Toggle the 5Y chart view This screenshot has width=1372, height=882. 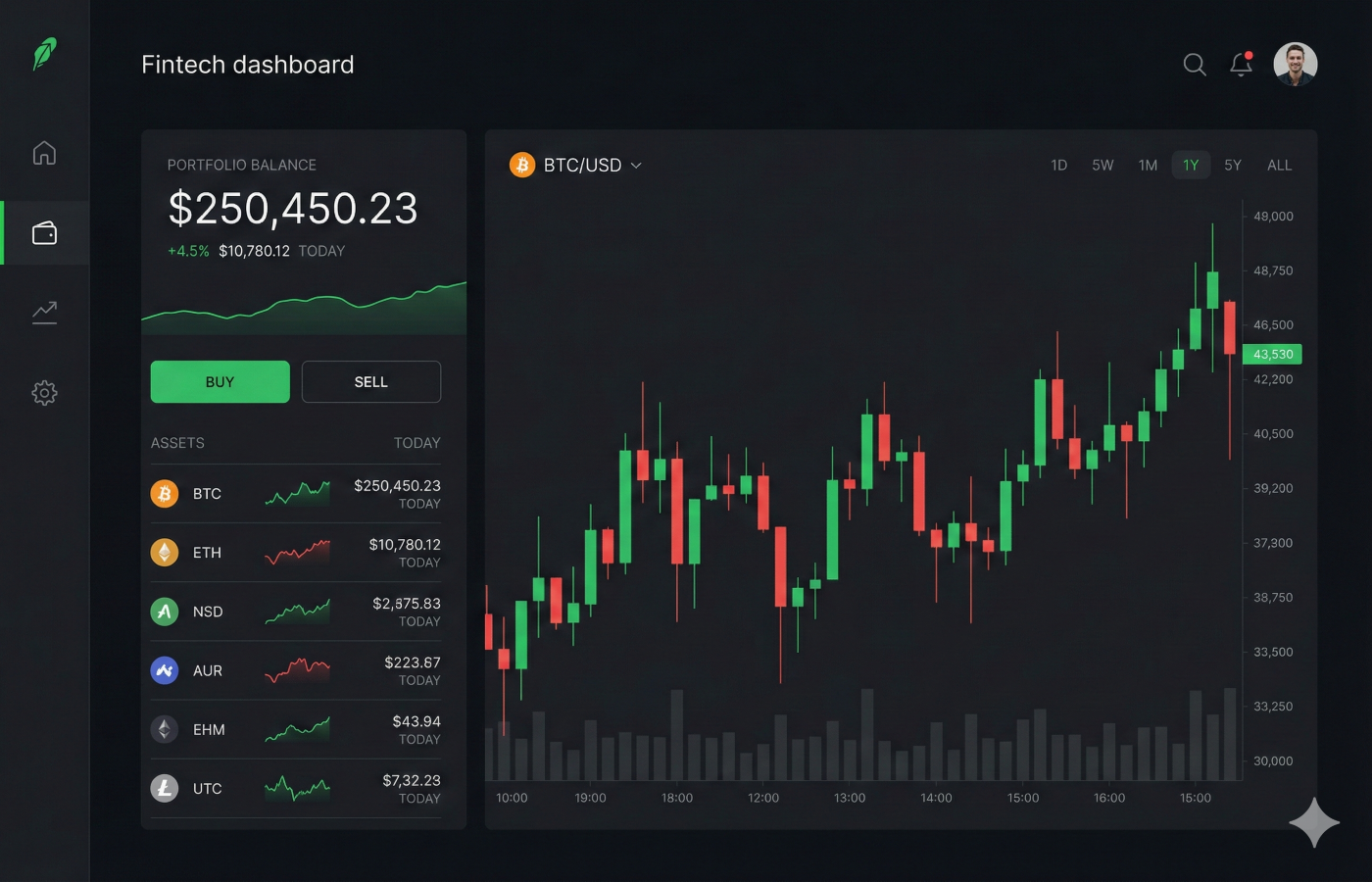[1233, 165]
